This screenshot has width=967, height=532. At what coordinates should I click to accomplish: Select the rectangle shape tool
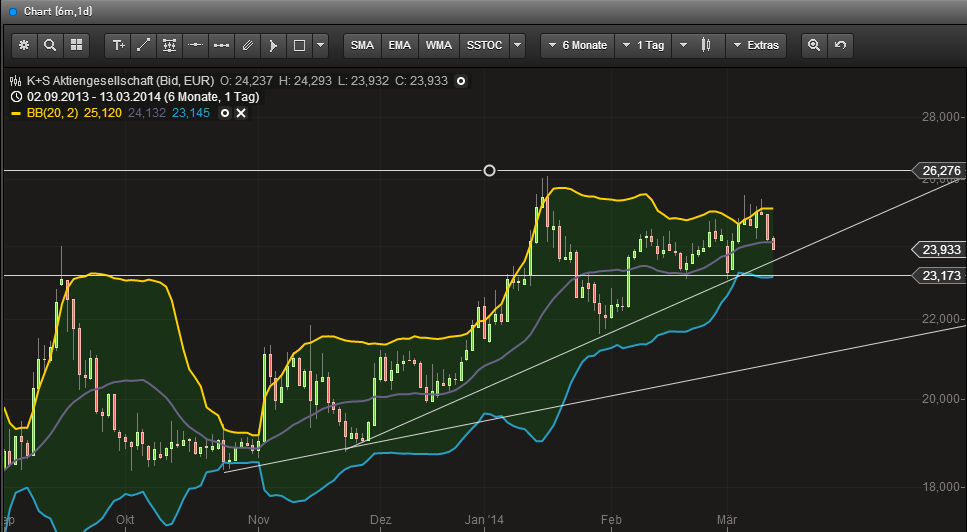coord(299,45)
